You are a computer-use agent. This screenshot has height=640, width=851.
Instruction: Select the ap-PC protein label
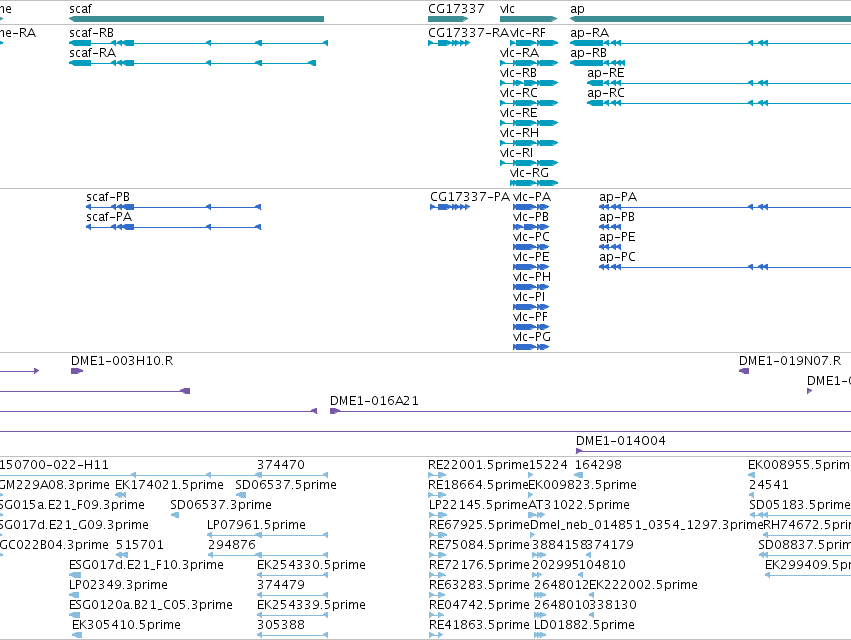click(x=618, y=257)
